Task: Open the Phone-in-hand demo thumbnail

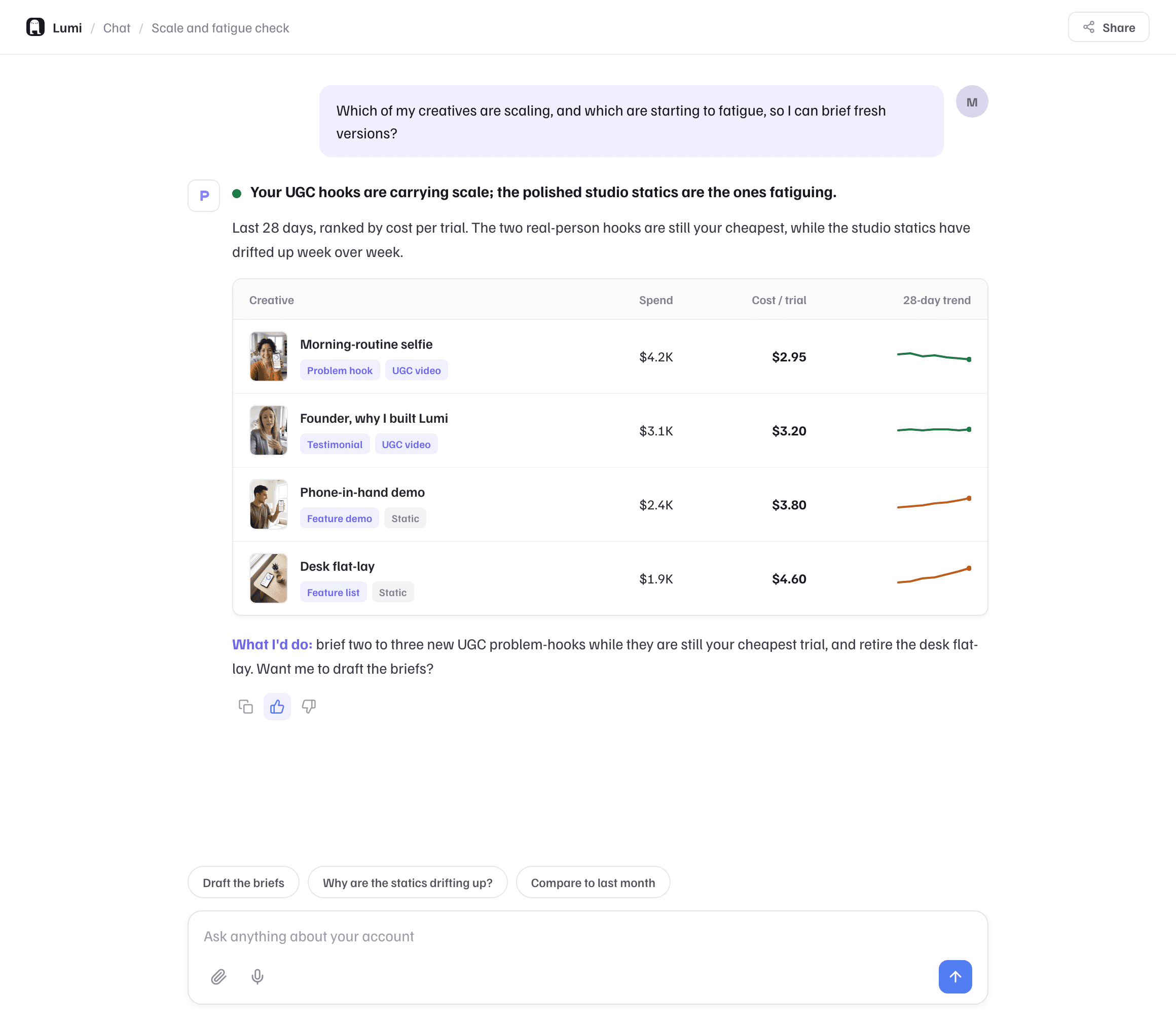Action: point(269,504)
